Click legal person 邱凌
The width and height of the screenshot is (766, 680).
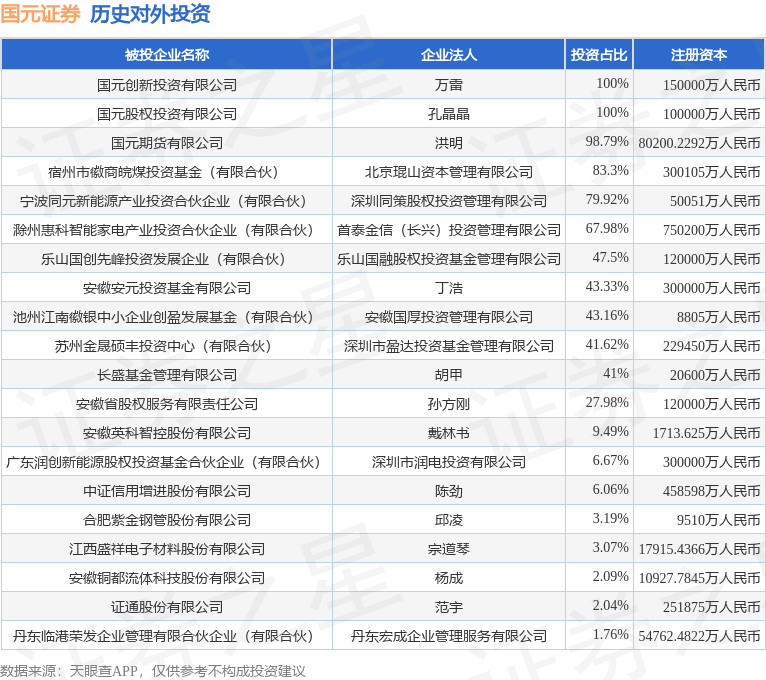pos(448,520)
